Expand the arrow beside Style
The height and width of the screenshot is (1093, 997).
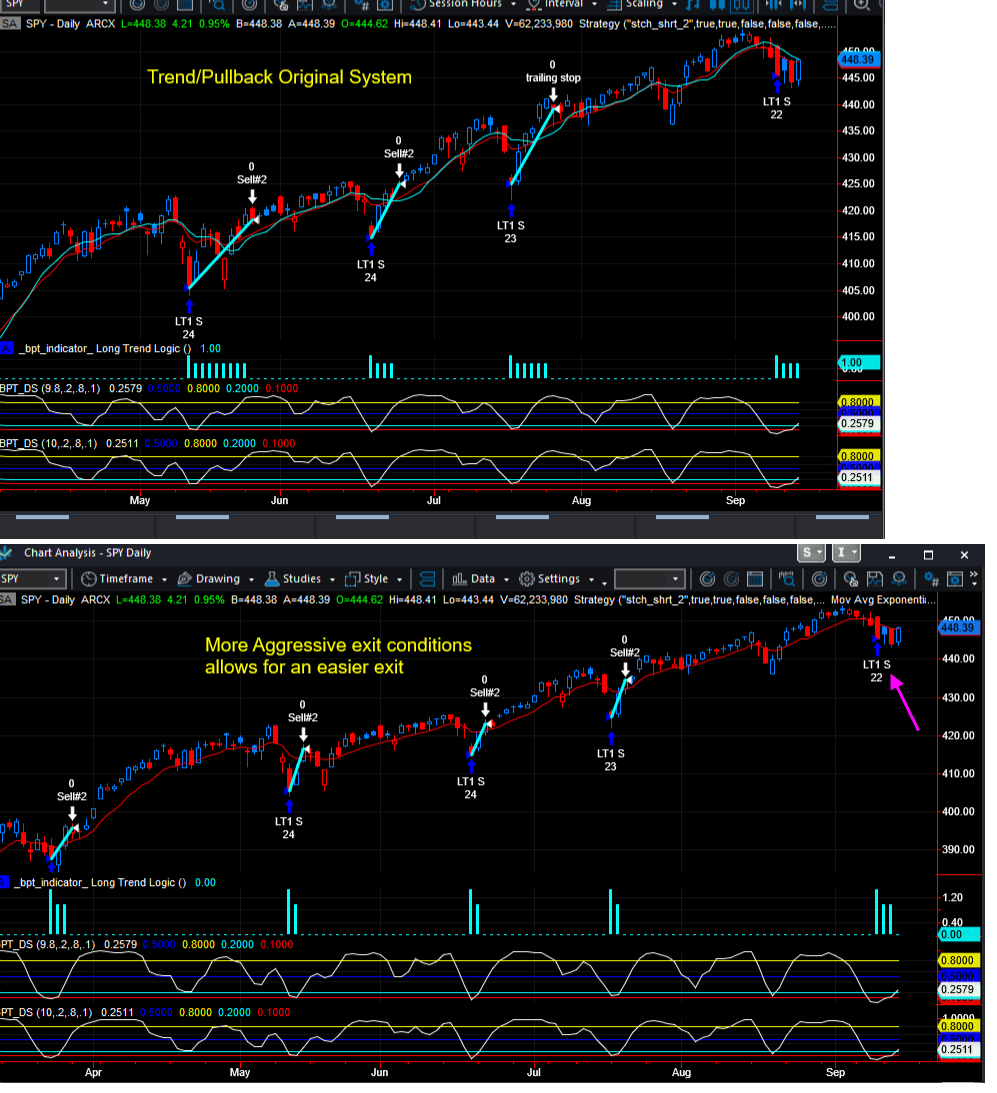(x=399, y=579)
